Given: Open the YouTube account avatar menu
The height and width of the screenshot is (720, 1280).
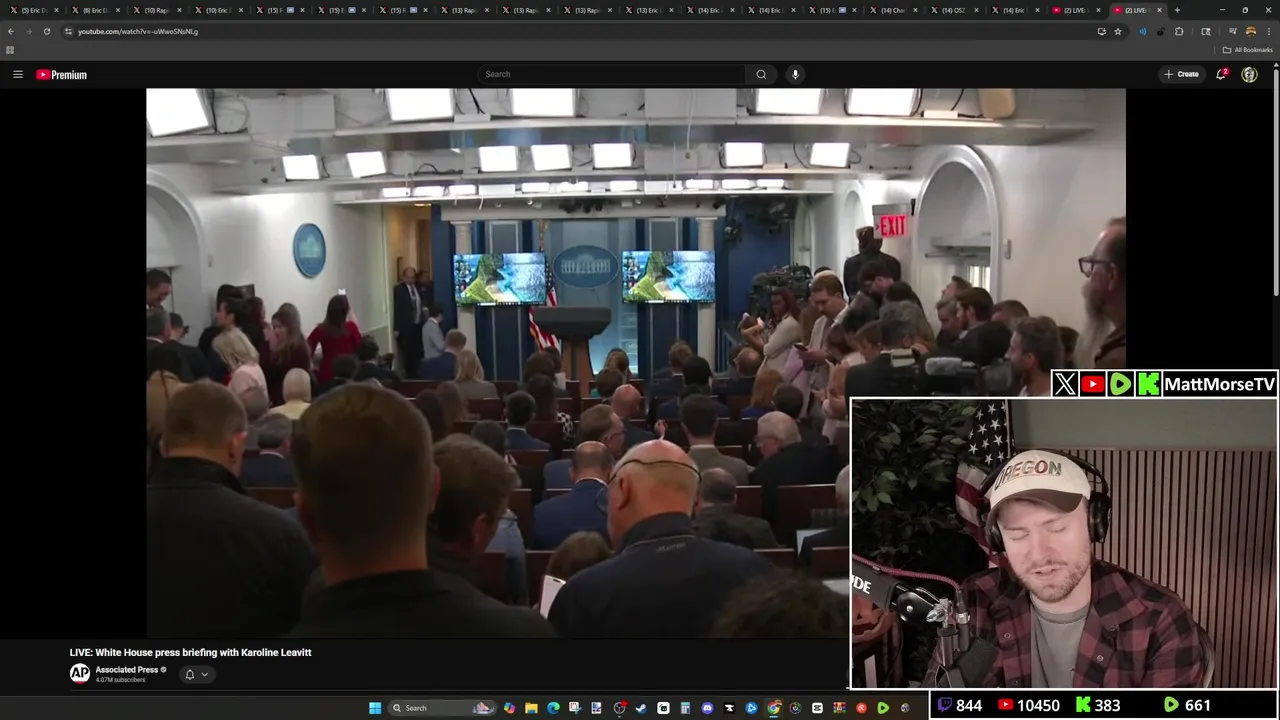Looking at the screenshot, I should tap(1249, 74).
